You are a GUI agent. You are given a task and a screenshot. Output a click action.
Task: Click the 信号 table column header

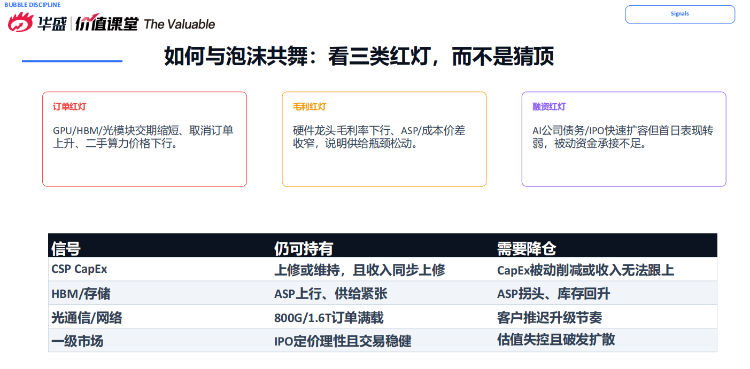[x=66, y=248]
